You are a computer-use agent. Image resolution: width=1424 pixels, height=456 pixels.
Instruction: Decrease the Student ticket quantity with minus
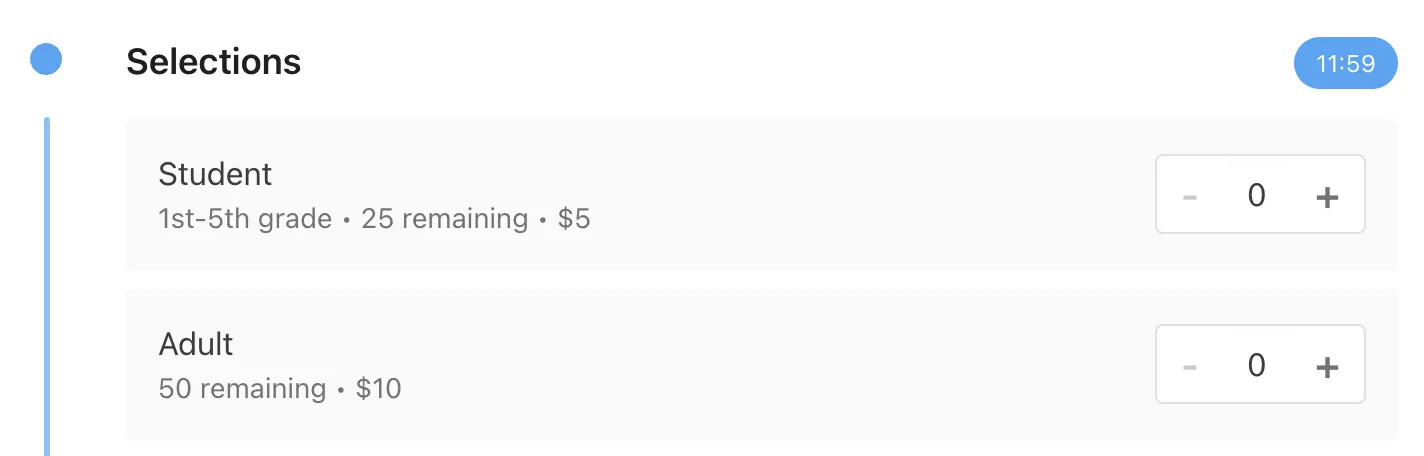click(1189, 196)
